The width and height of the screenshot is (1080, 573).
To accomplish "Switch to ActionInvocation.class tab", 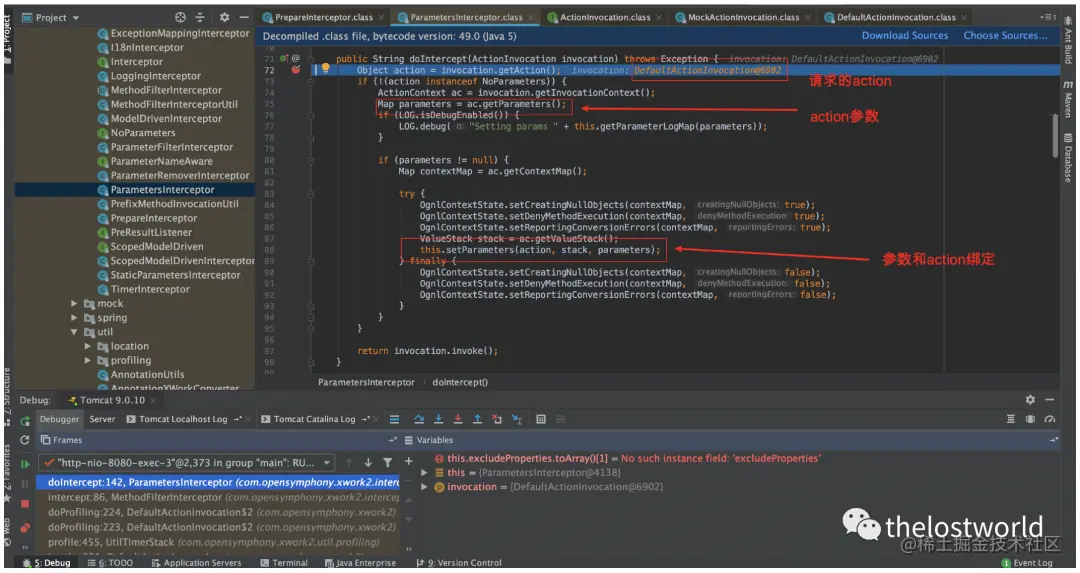I will (604, 17).
